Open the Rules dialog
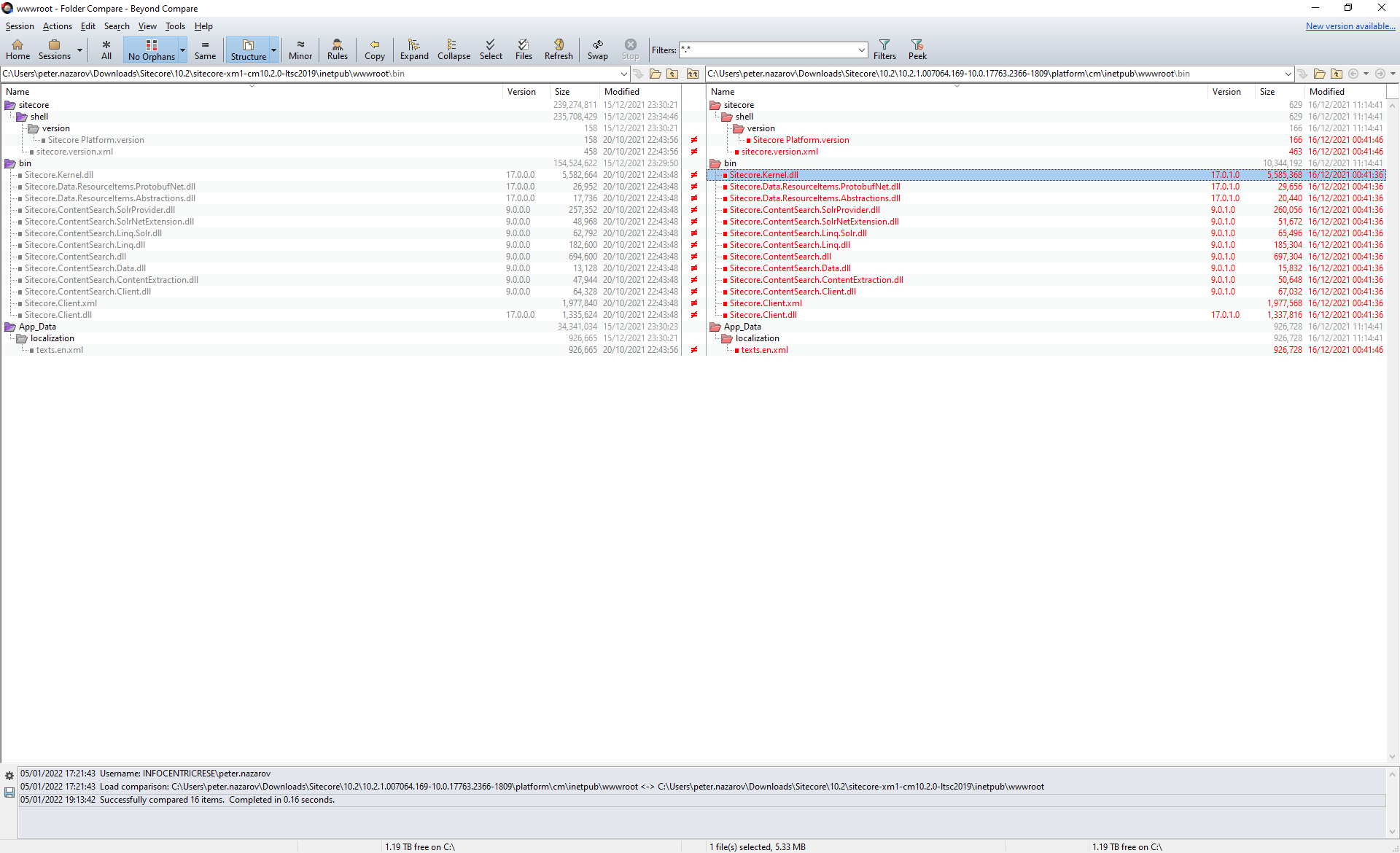Image resolution: width=1400 pixels, height=853 pixels. click(337, 49)
